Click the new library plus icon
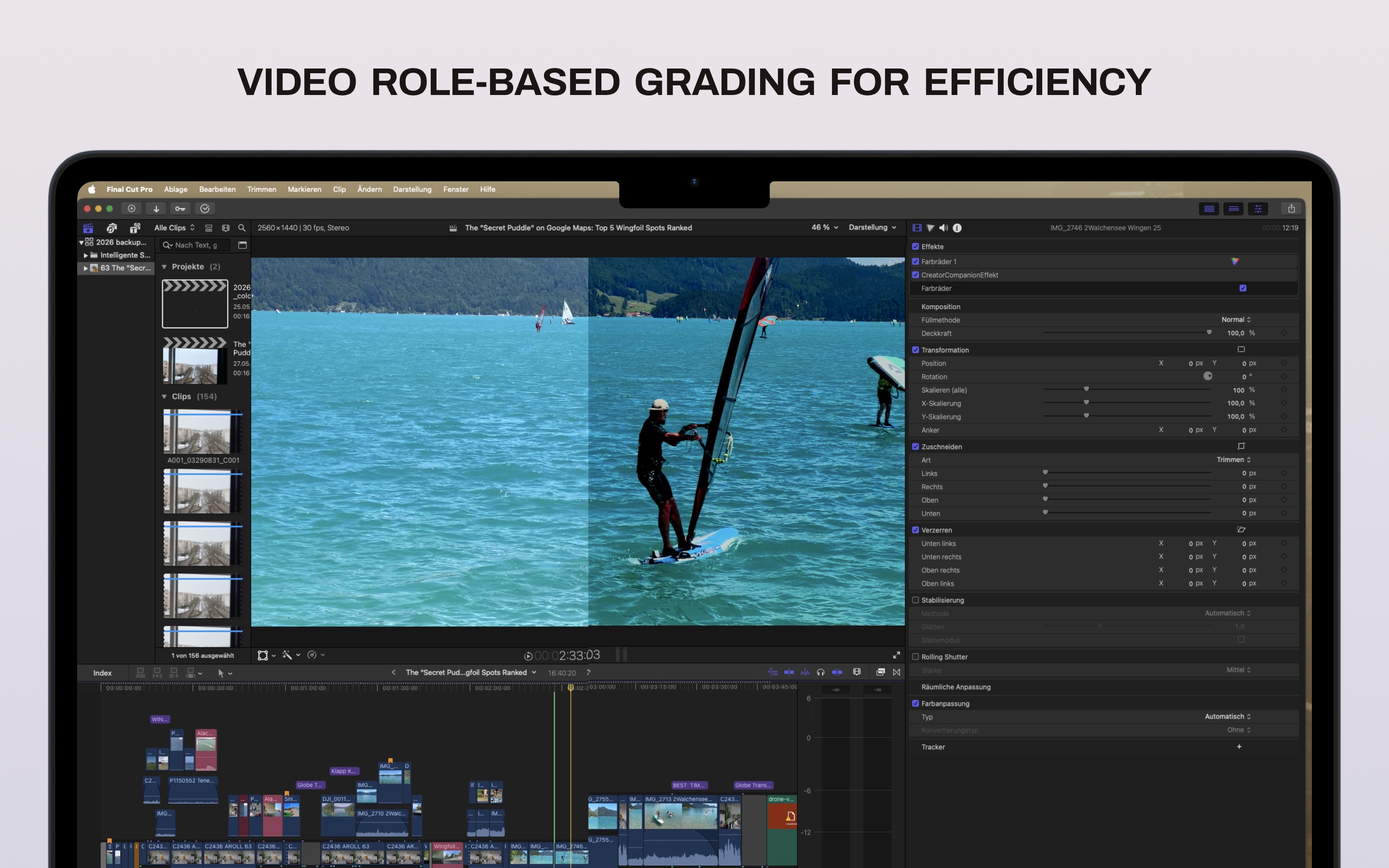1389x868 pixels. tap(132, 209)
